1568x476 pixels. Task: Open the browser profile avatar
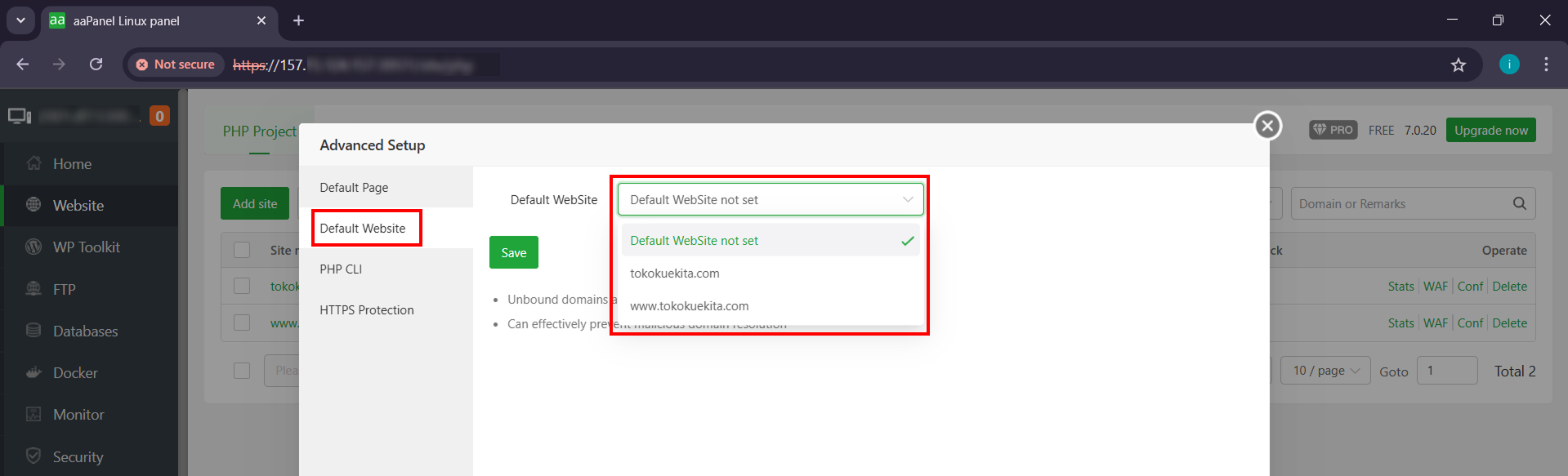pos(1509,64)
